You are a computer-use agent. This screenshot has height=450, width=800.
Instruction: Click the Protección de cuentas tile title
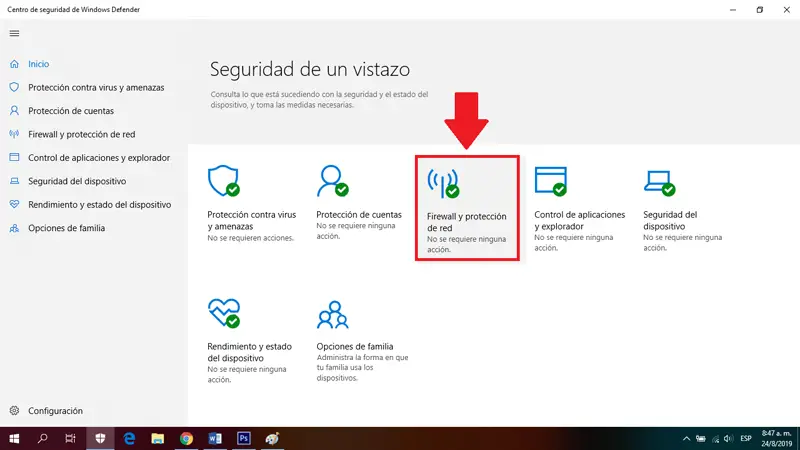pyautogui.click(x=359, y=215)
